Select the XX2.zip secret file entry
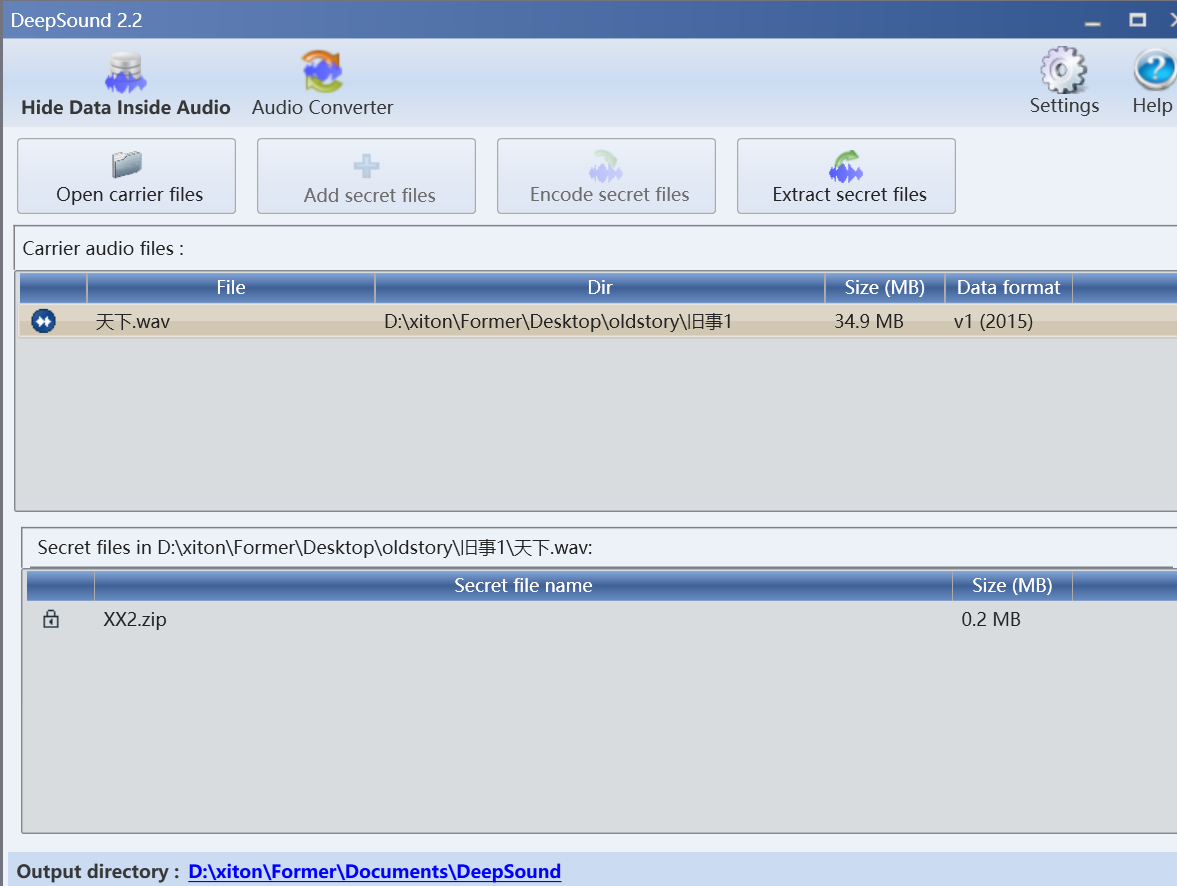Viewport: 1177px width, 886px height. (135, 619)
